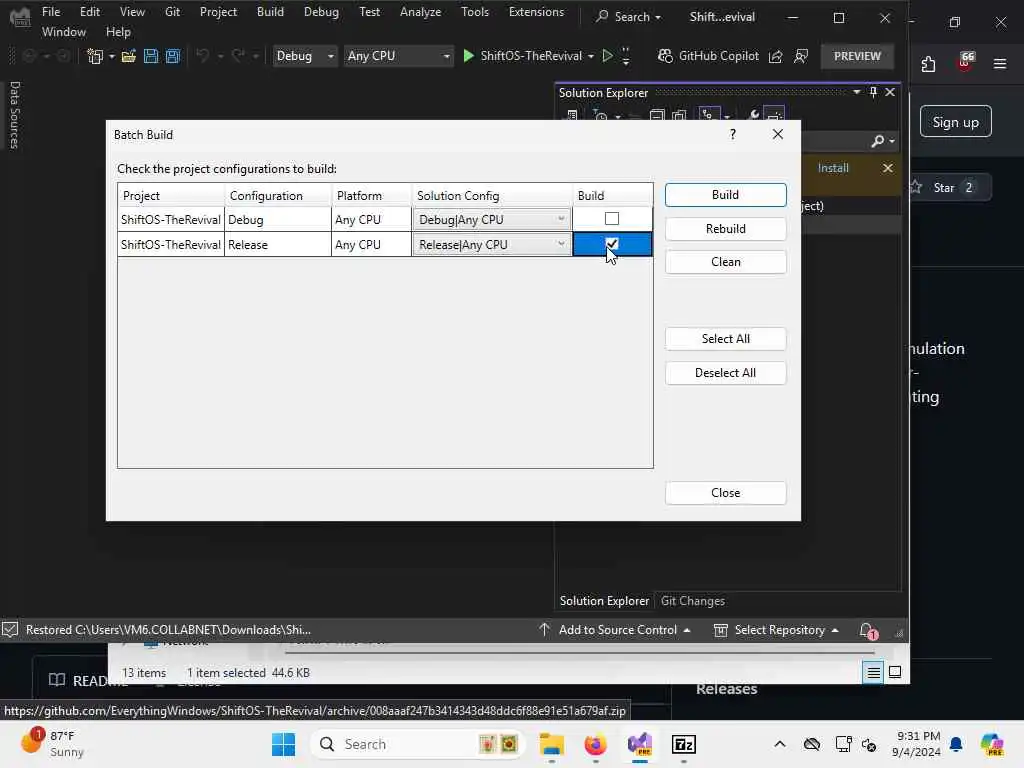The width and height of the screenshot is (1024, 768).
Task: Click the browser extensions puzzle icon
Action: [929, 64]
